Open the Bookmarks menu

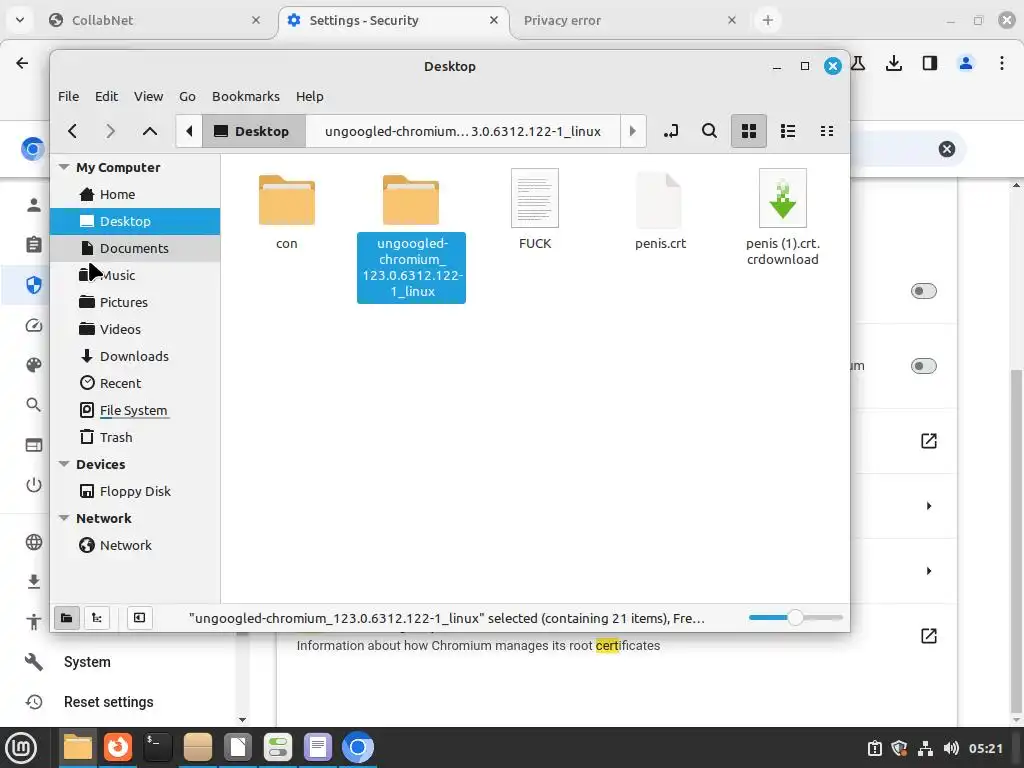click(x=246, y=97)
